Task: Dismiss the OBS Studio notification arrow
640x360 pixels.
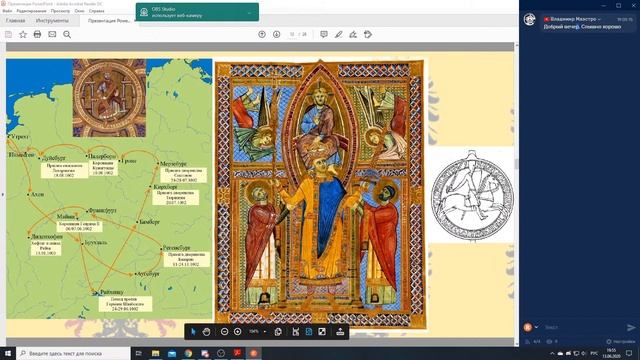Action: [x=249, y=12]
